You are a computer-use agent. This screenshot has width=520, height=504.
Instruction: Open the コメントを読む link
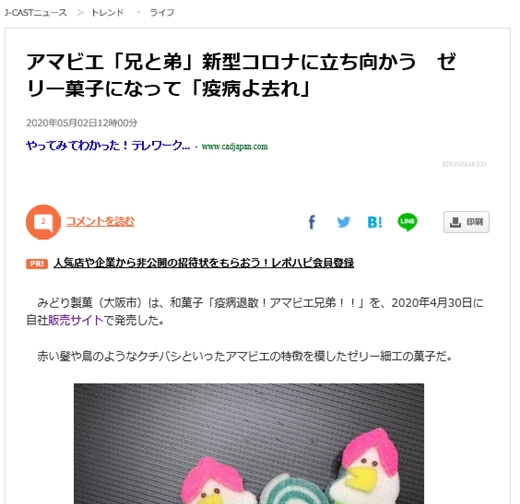(100, 221)
